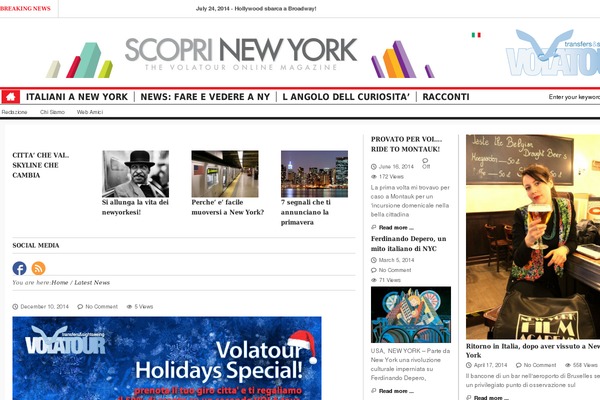600x400 pixels.
Task: Click 'No Comment' under Ritorno in Italia
Action: tap(540, 365)
